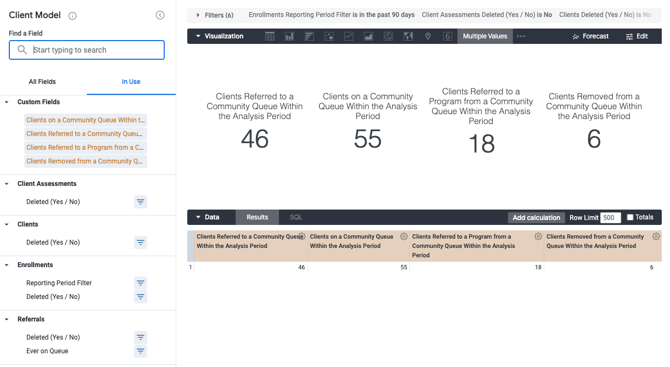670x367 pixels.
Task: Collapse the Visualization section
Action: 198,36
